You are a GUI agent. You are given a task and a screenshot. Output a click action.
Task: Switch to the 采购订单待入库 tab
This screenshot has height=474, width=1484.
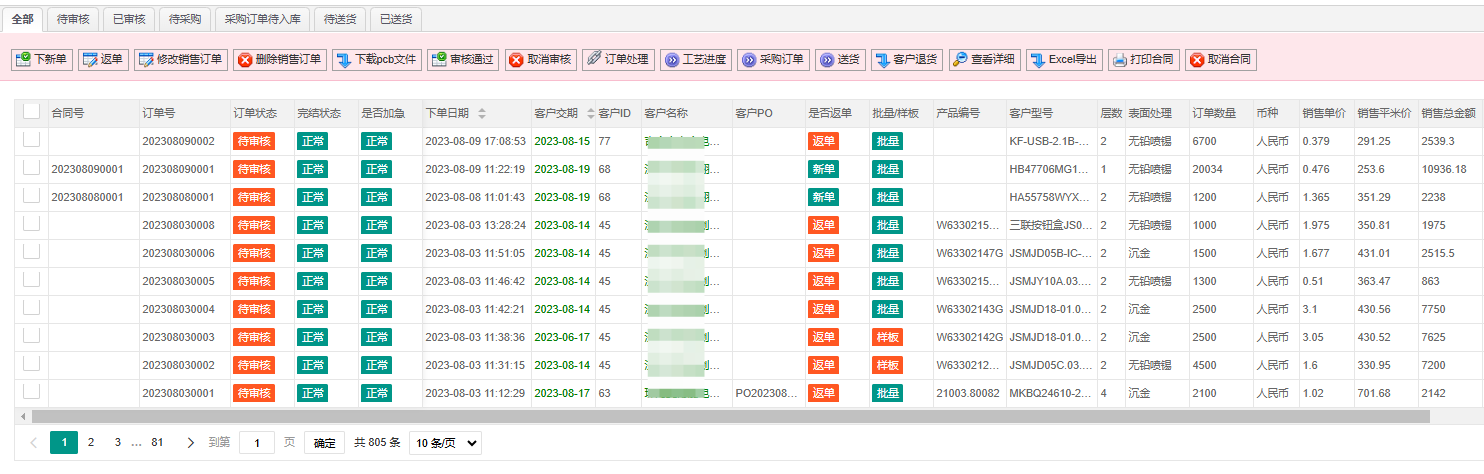tap(262, 19)
